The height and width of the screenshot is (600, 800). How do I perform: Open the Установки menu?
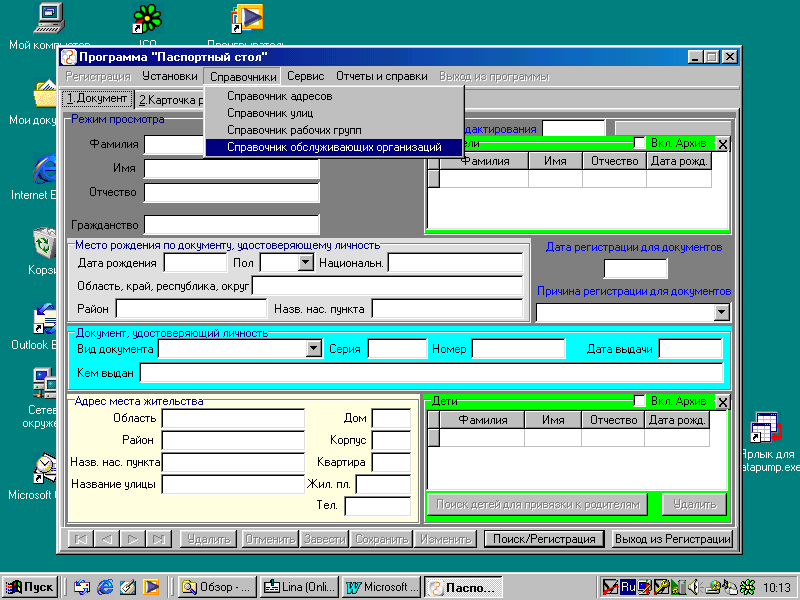click(x=169, y=76)
